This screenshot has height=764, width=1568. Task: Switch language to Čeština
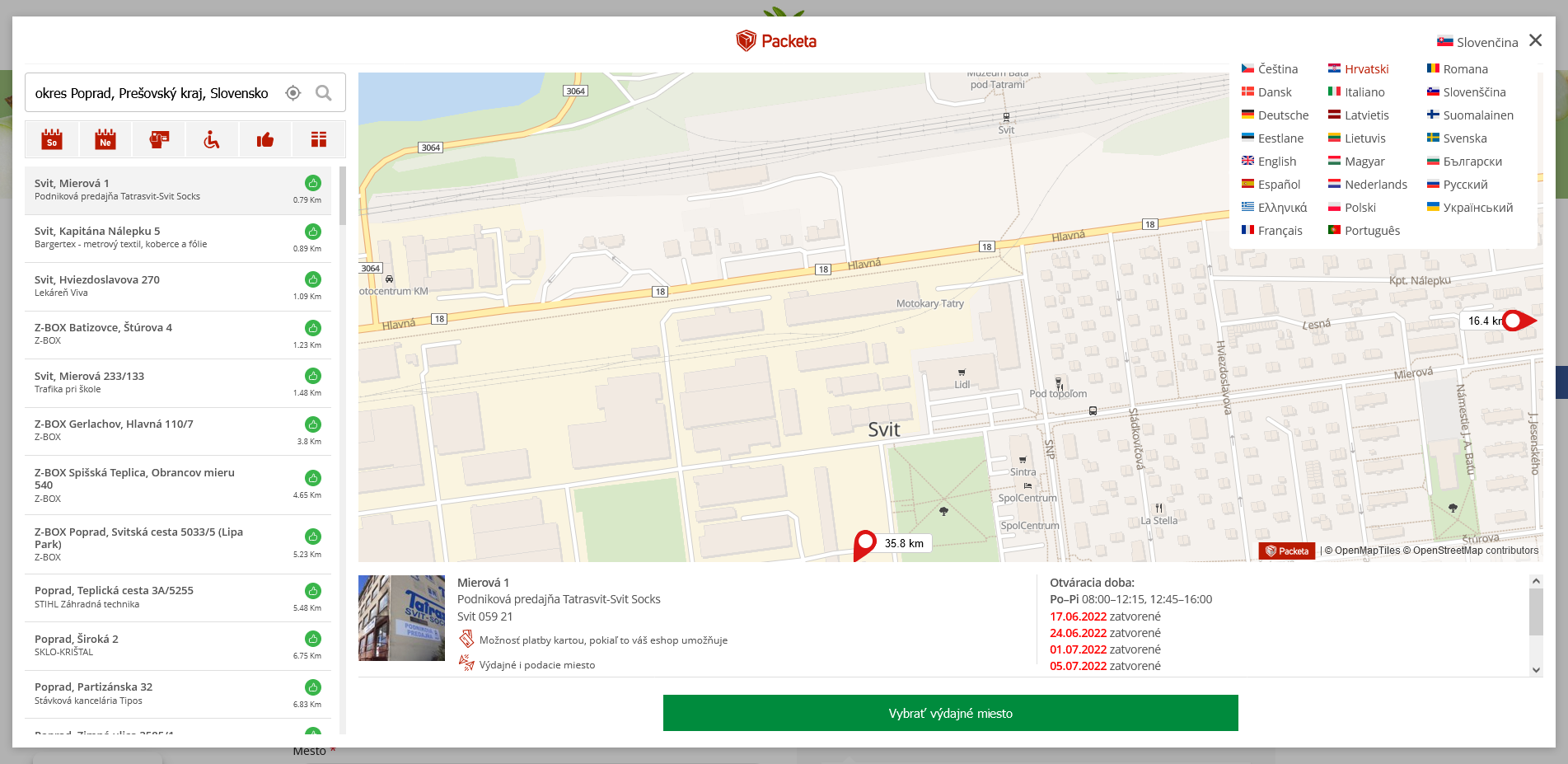1270,69
